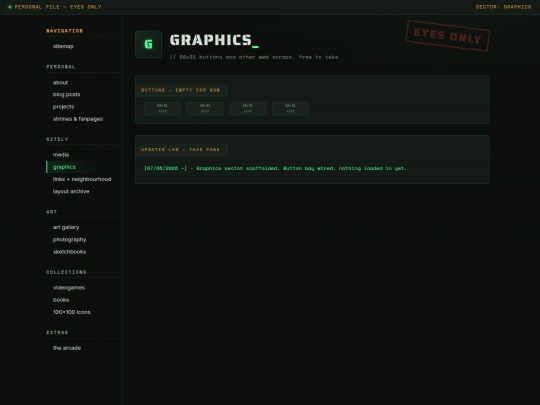Click the green status dot in top bar
This screenshot has width=540, height=405.
(x=10, y=7)
